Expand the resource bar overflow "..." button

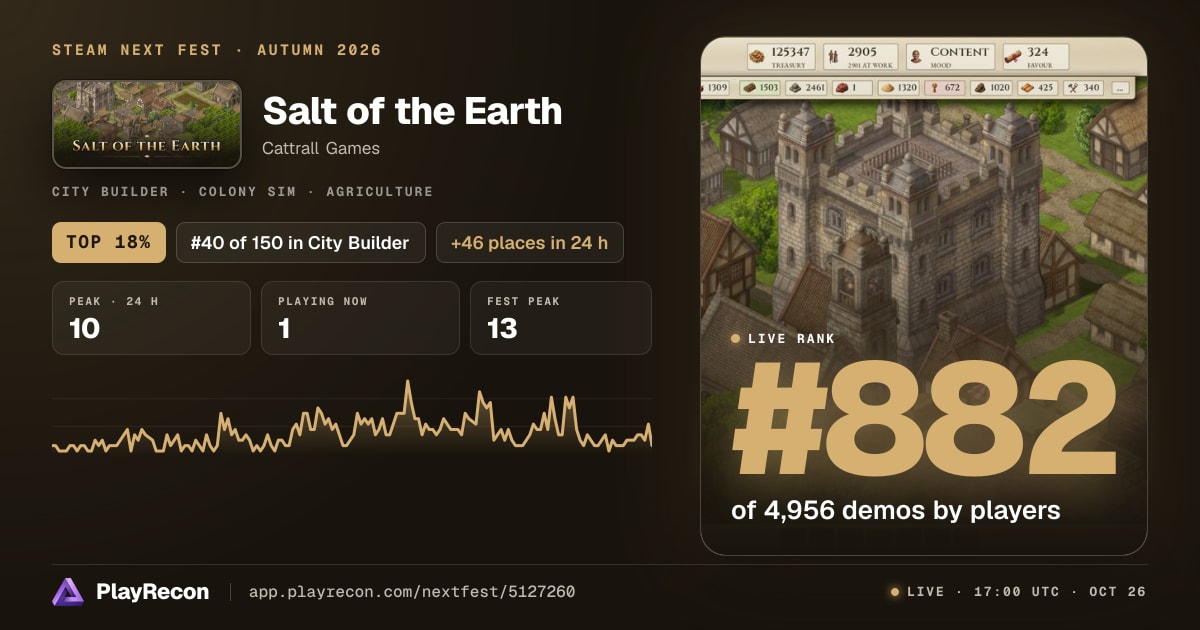(1120, 88)
